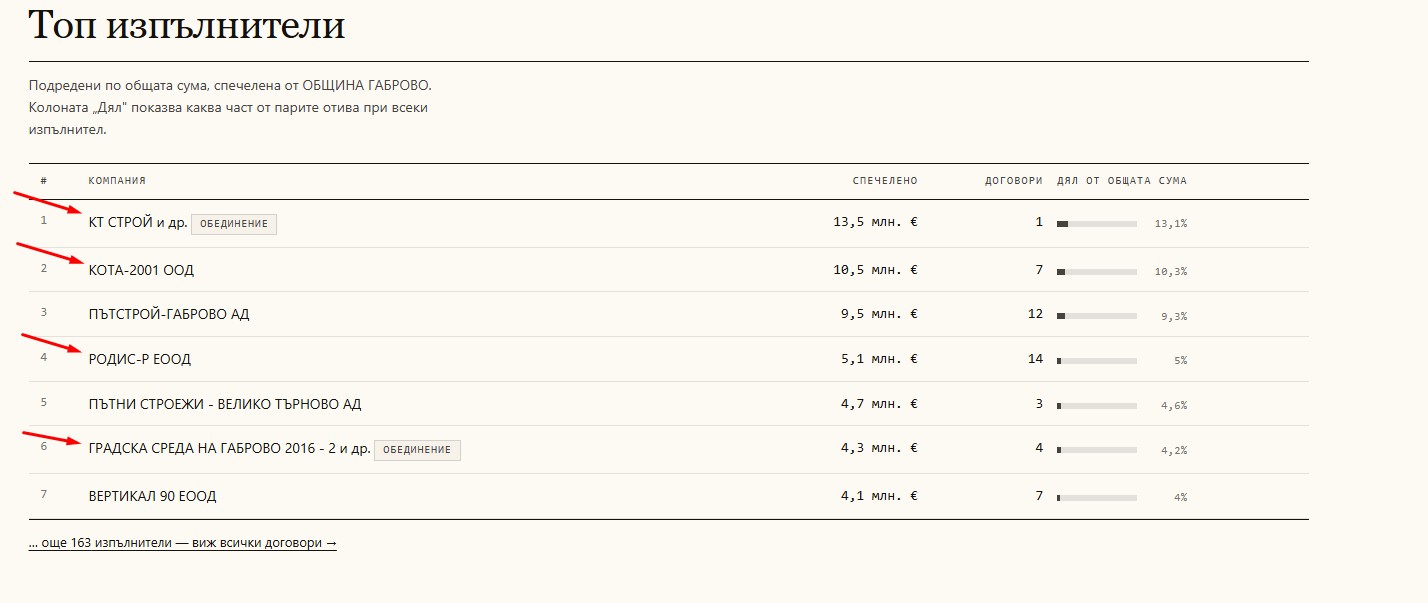
Task: Click the ДЯЛ ОТ ОБЩАТА СУМА header
Action: coord(1122,181)
